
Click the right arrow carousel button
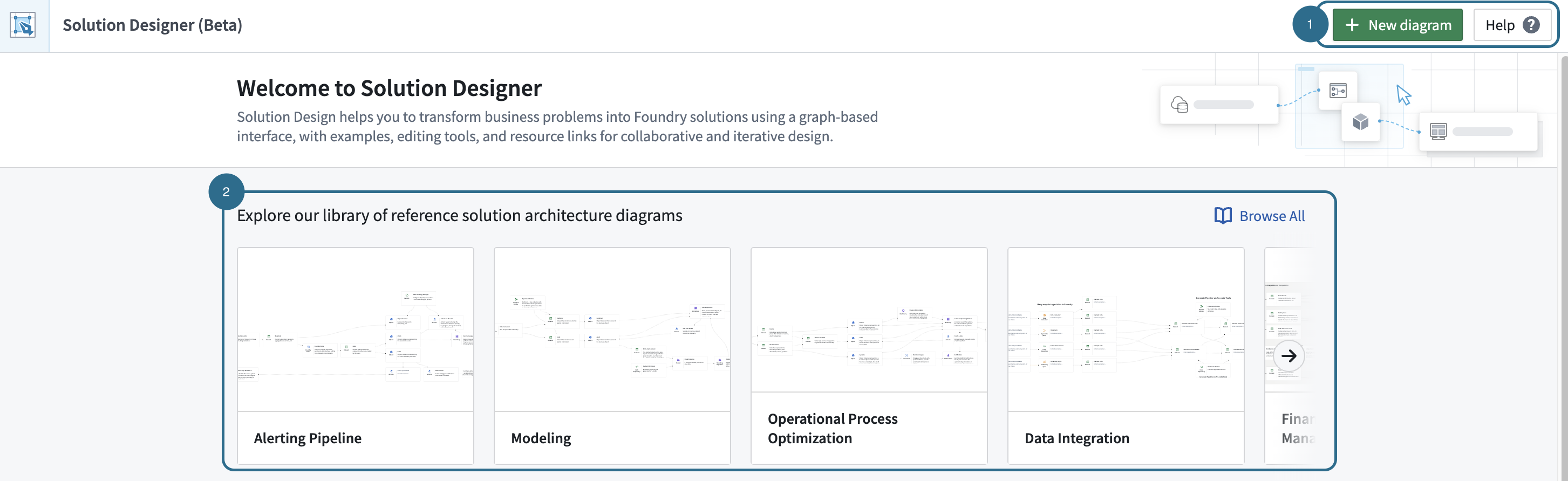pyautogui.click(x=1289, y=356)
